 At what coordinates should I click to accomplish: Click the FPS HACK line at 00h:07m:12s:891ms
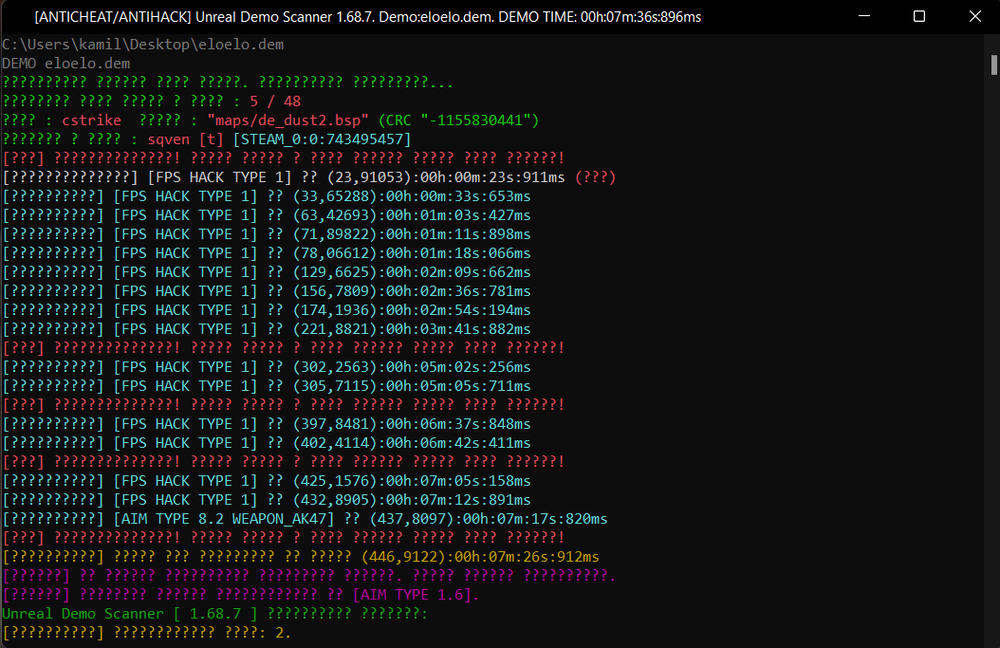click(267, 500)
